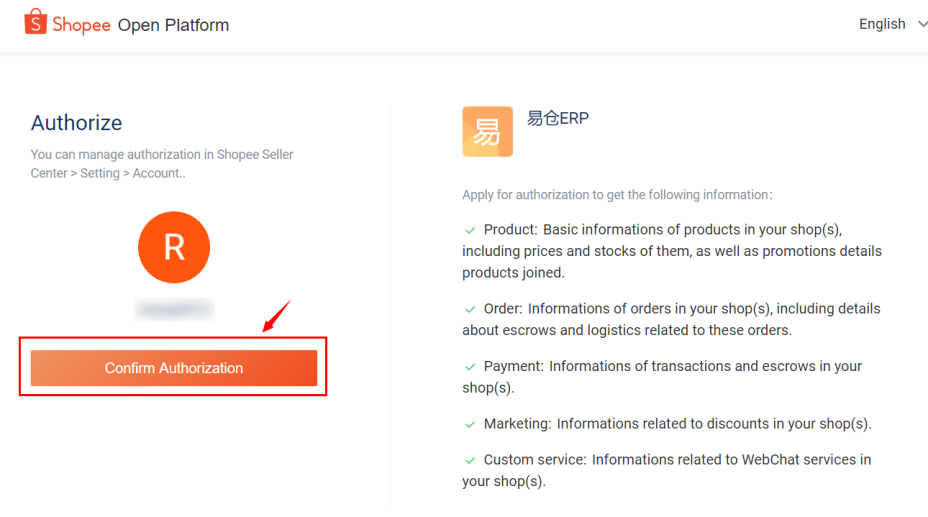Click the Authorize heading
Image resolution: width=928 pixels, height=517 pixels.
77,123
